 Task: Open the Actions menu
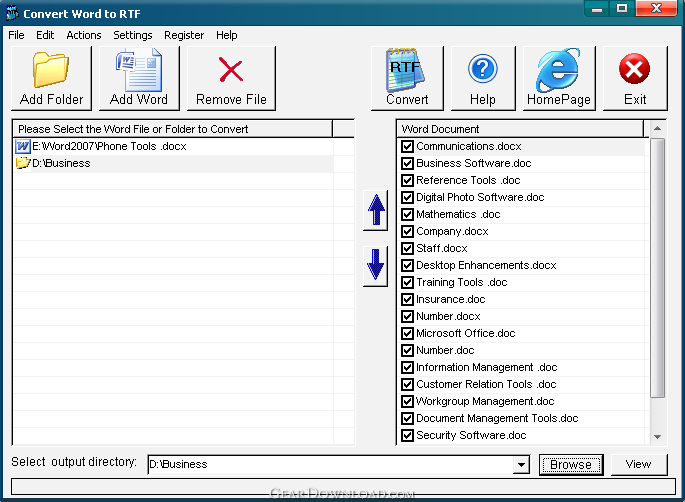[84, 35]
